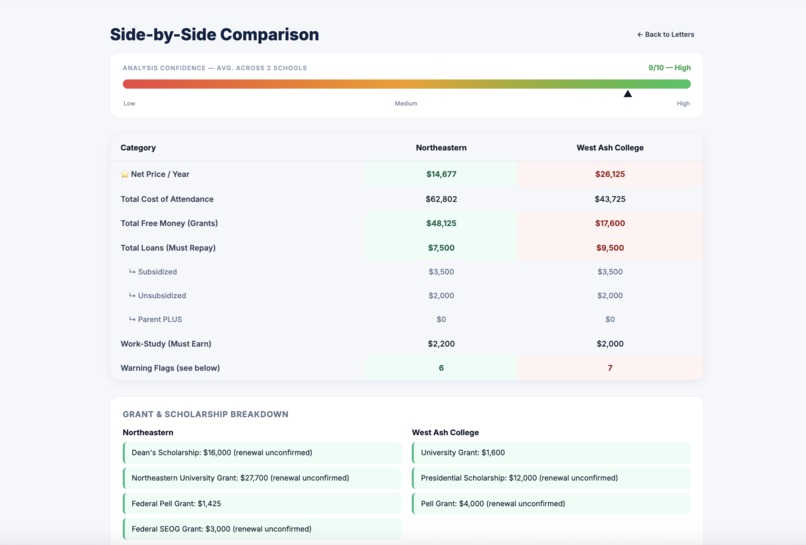Select the Total Loans (Must Repay) label
This screenshot has width=806, height=545.
click(168, 248)
